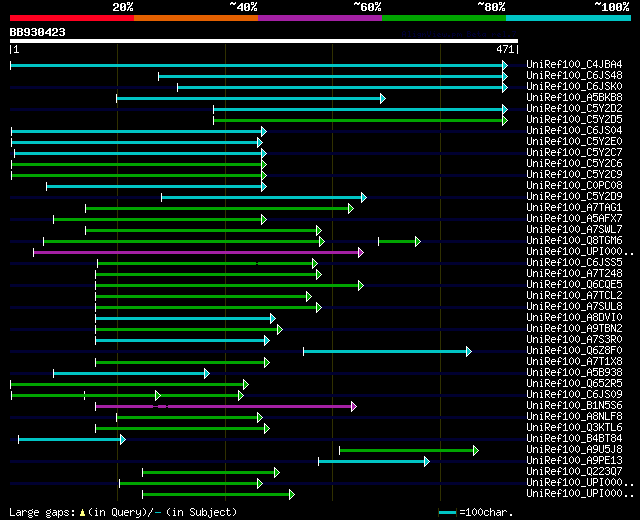Open the UniRef100_C4JBA4 hit label
This screenshot has width=640, height=520.
point(574,64)
